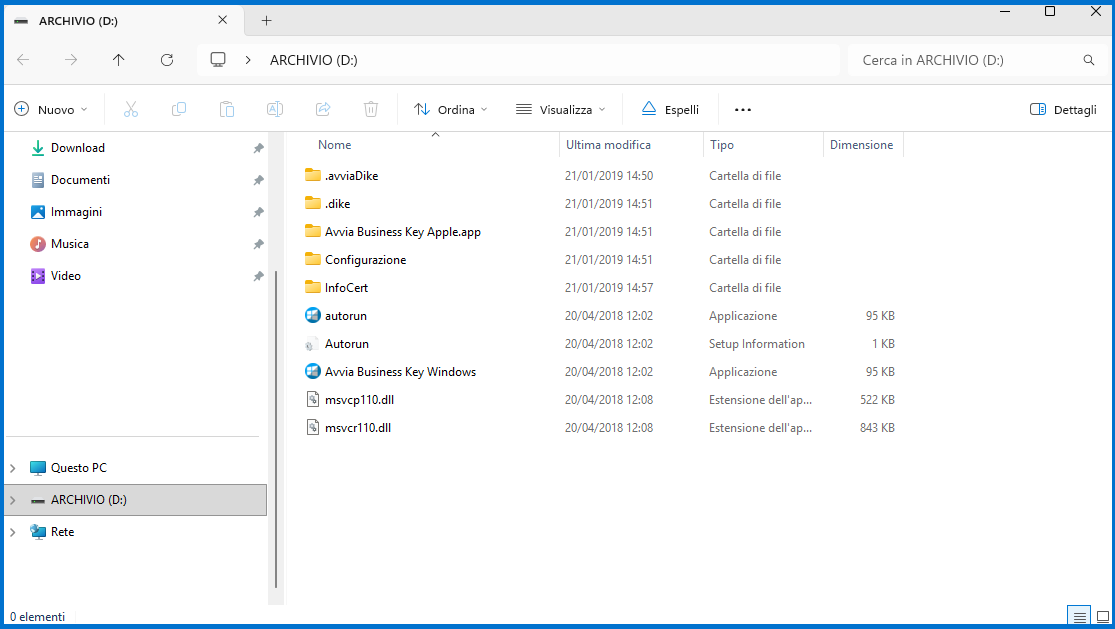Go back with the left arrow
The height and width of the screenshot is (629, 1115).
(23, 60)
